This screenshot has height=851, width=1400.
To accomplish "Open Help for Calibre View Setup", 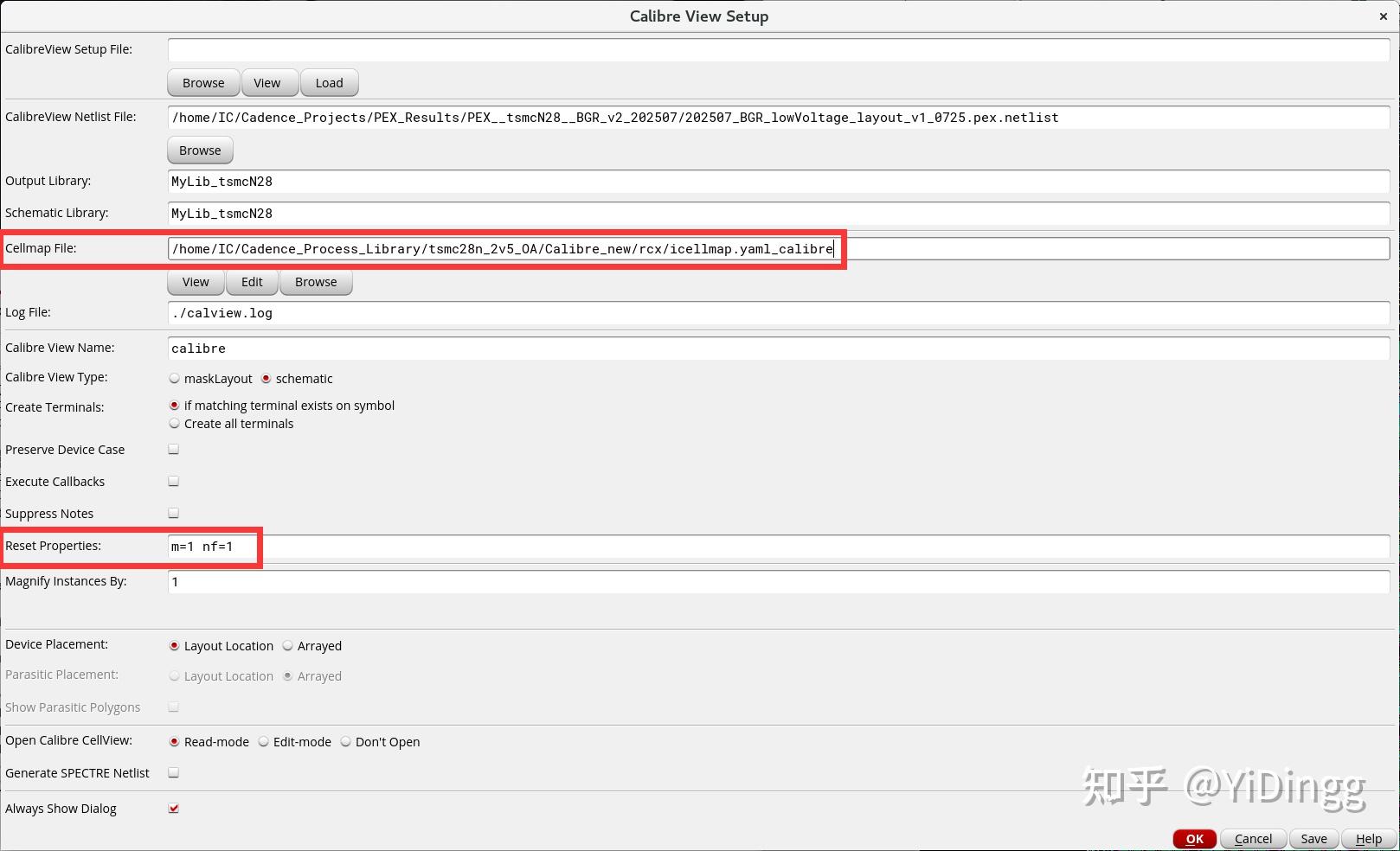I will pos(1369,839).
